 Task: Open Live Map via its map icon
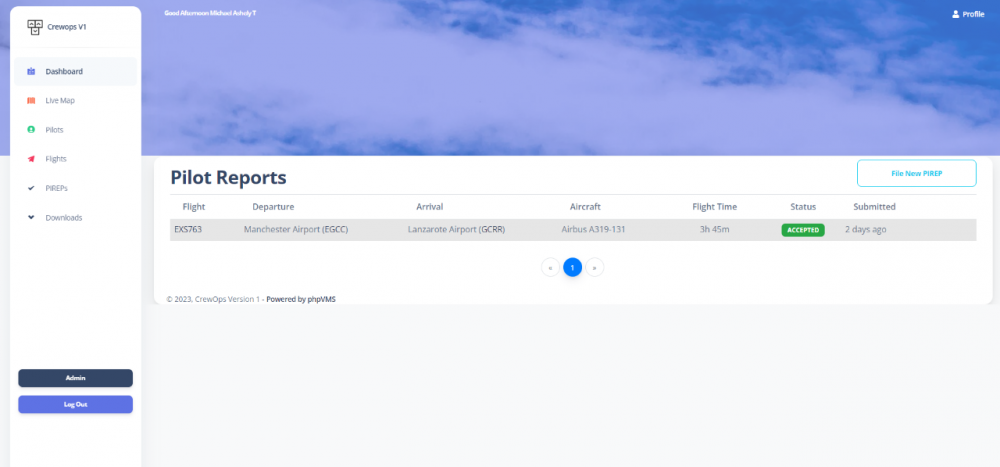31,101
